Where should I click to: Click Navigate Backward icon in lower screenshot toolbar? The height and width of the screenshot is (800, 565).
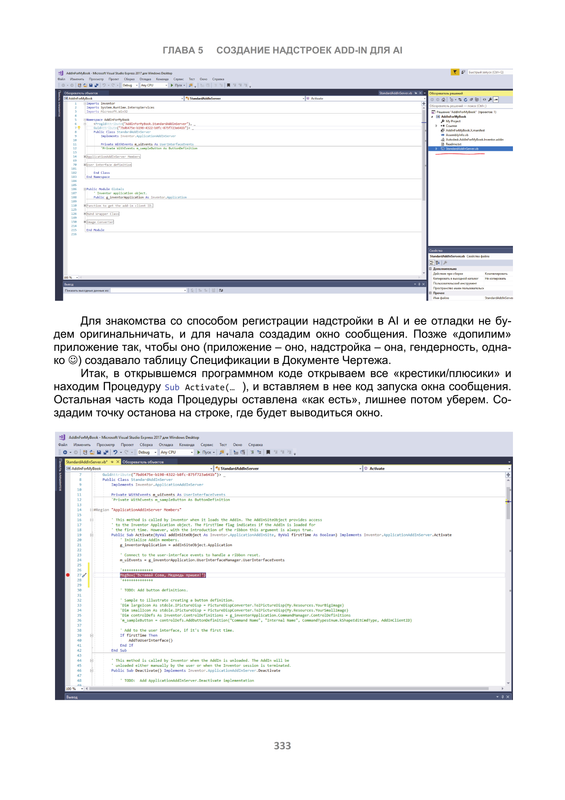point(65,453)
